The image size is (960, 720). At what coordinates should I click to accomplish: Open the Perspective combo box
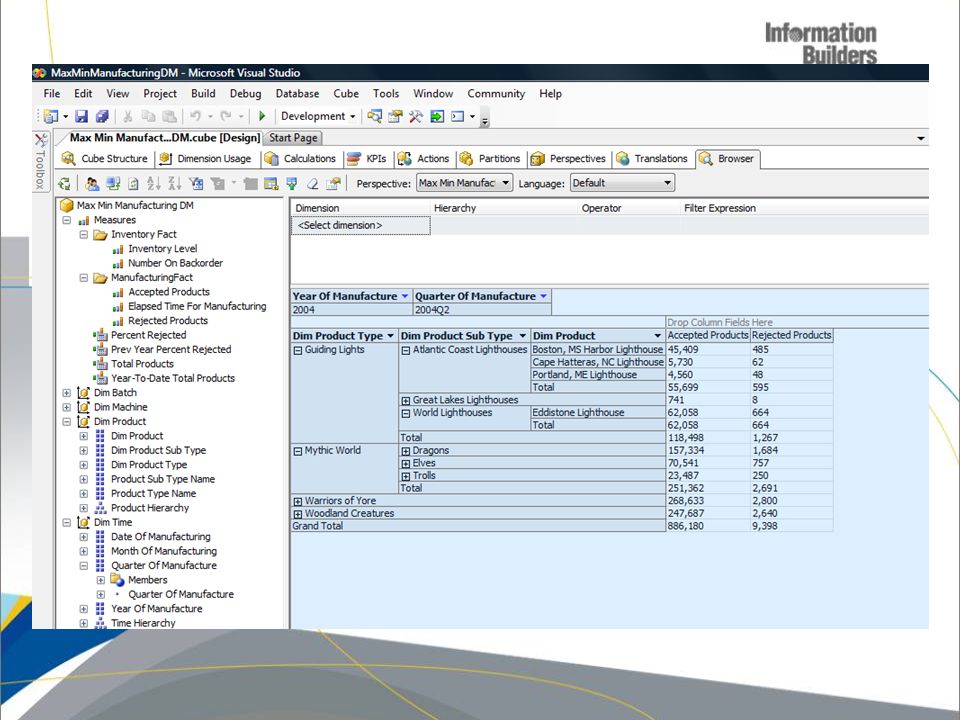pyautogui.click(x=464, y=183)
